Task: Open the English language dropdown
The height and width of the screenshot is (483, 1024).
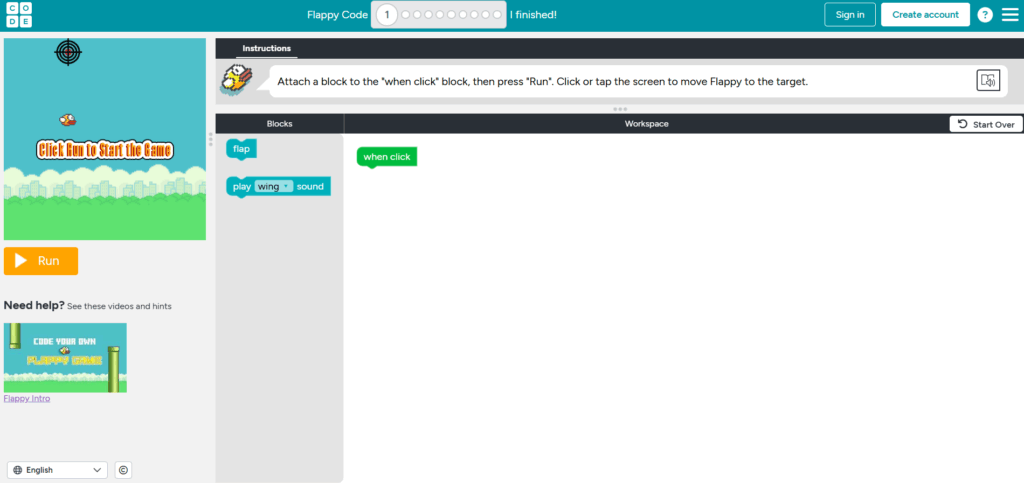Action: click(57, 470)
